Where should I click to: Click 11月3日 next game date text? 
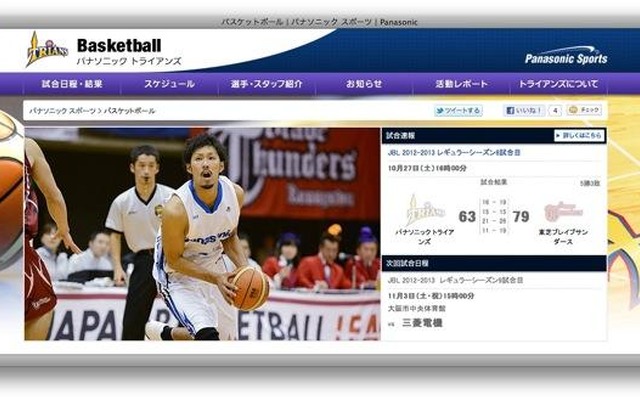tap(431, 296)
